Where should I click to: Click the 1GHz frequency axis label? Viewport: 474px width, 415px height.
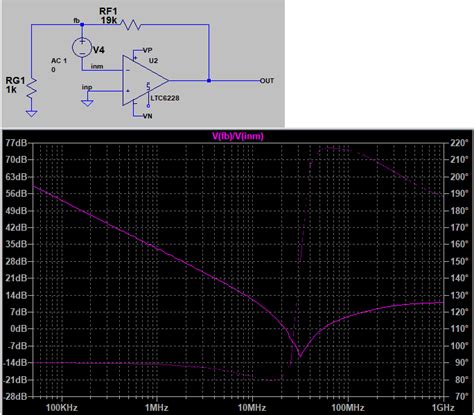pyautogui.click(x=443, y=407)
